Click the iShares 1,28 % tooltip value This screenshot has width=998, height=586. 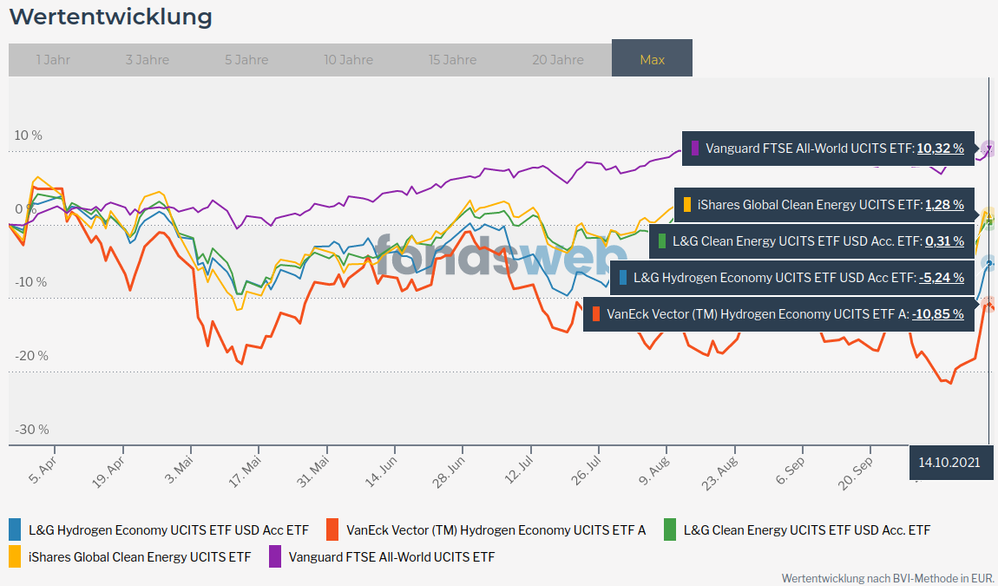944,205
